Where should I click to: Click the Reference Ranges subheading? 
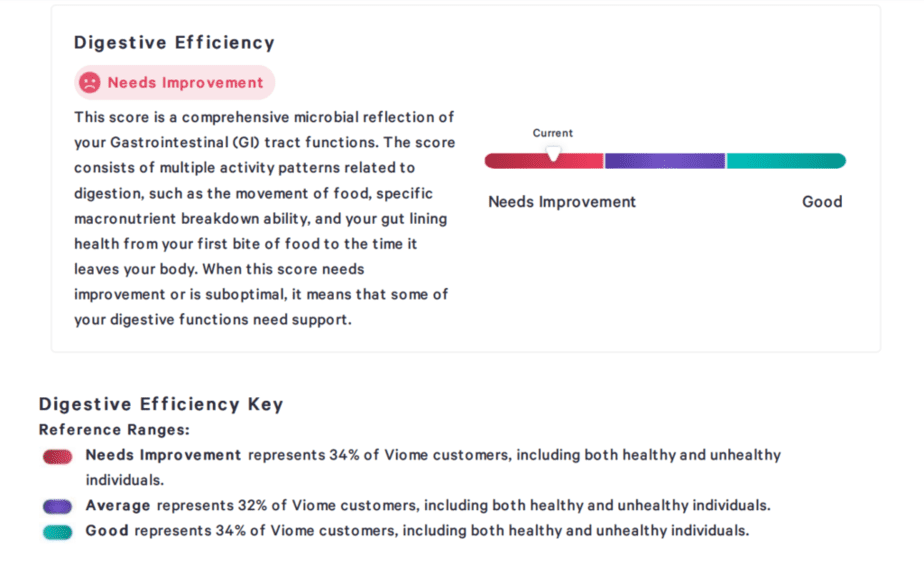click(114, 430)
